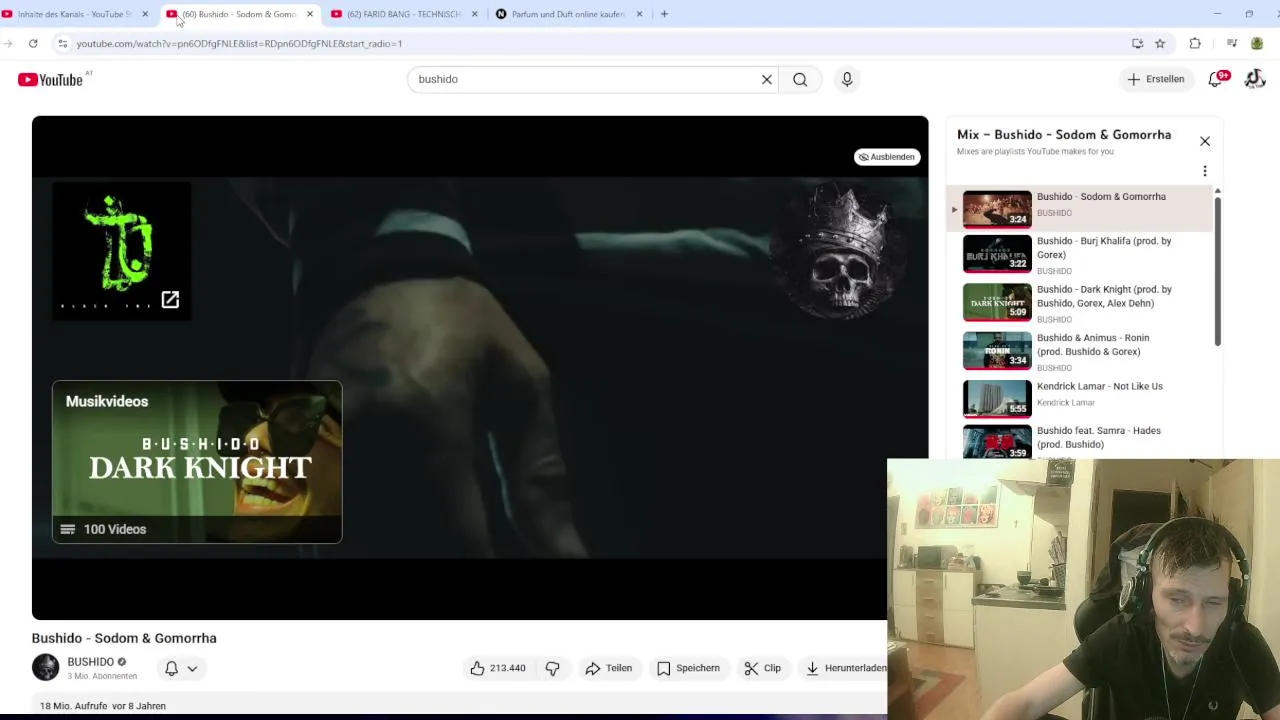This screenshot has height=720, width=1280.
Task: Open the browser profile avatar
Action: pyautogui.click(x=1257, y=44)
